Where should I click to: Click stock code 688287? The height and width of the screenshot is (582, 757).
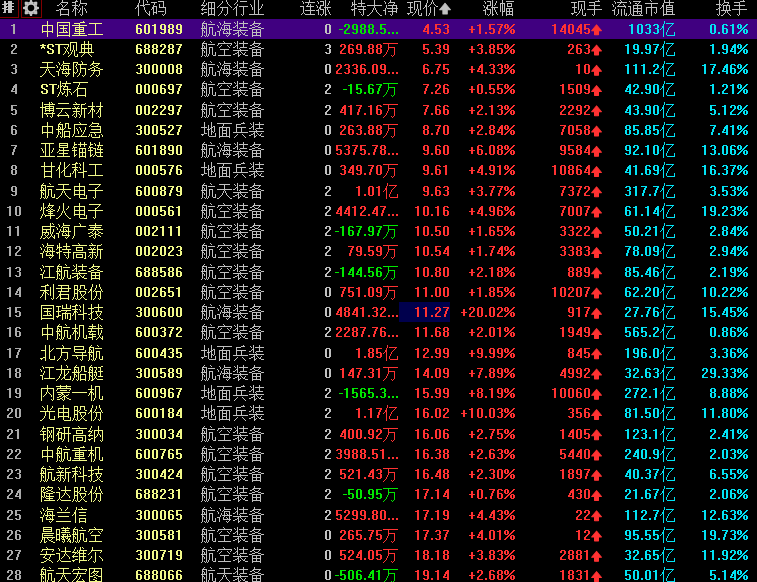pos(159,49)
